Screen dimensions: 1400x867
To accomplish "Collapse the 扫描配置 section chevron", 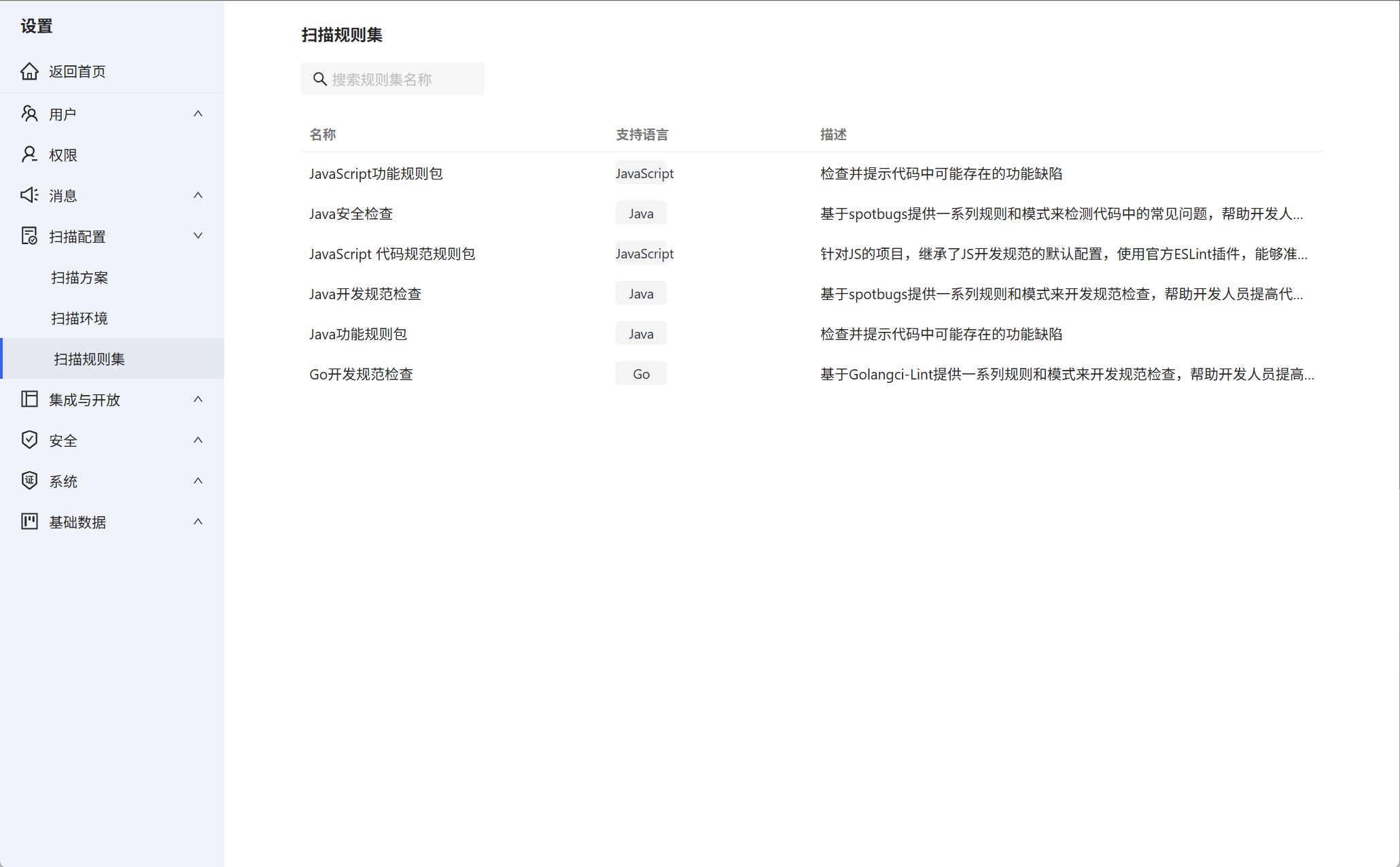I will pyautogui.click(x=198, y=236).
